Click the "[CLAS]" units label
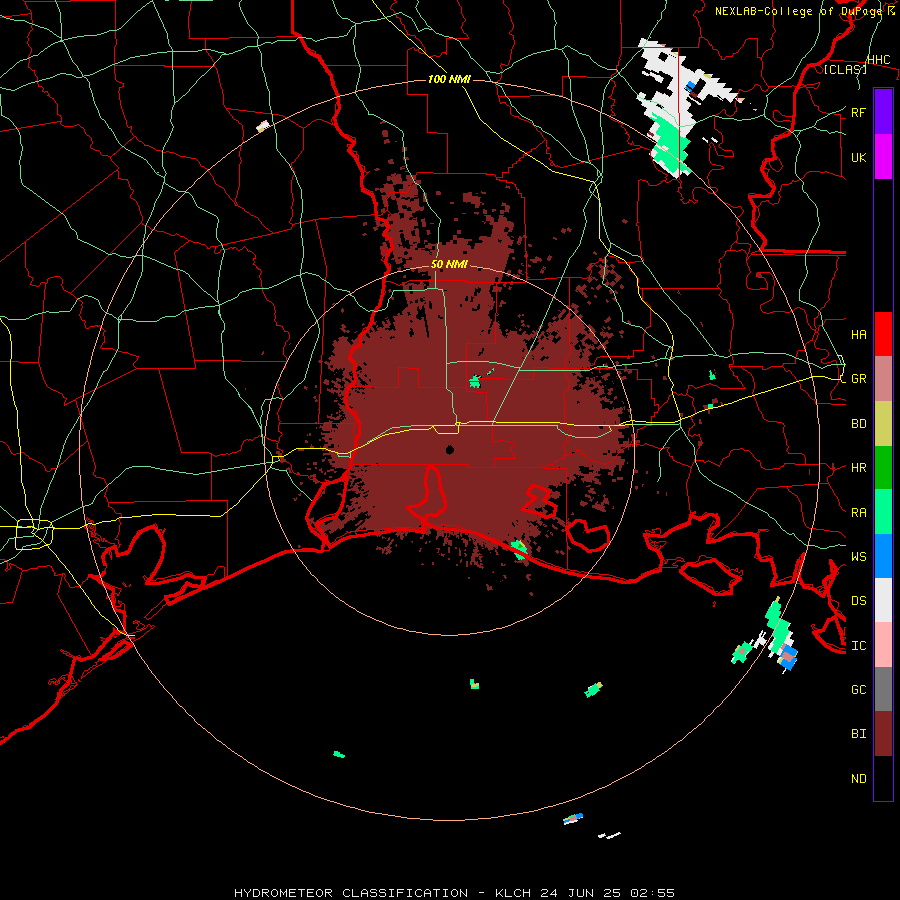Viewport: 900px width, 900px height. click(x=845, y=69)
